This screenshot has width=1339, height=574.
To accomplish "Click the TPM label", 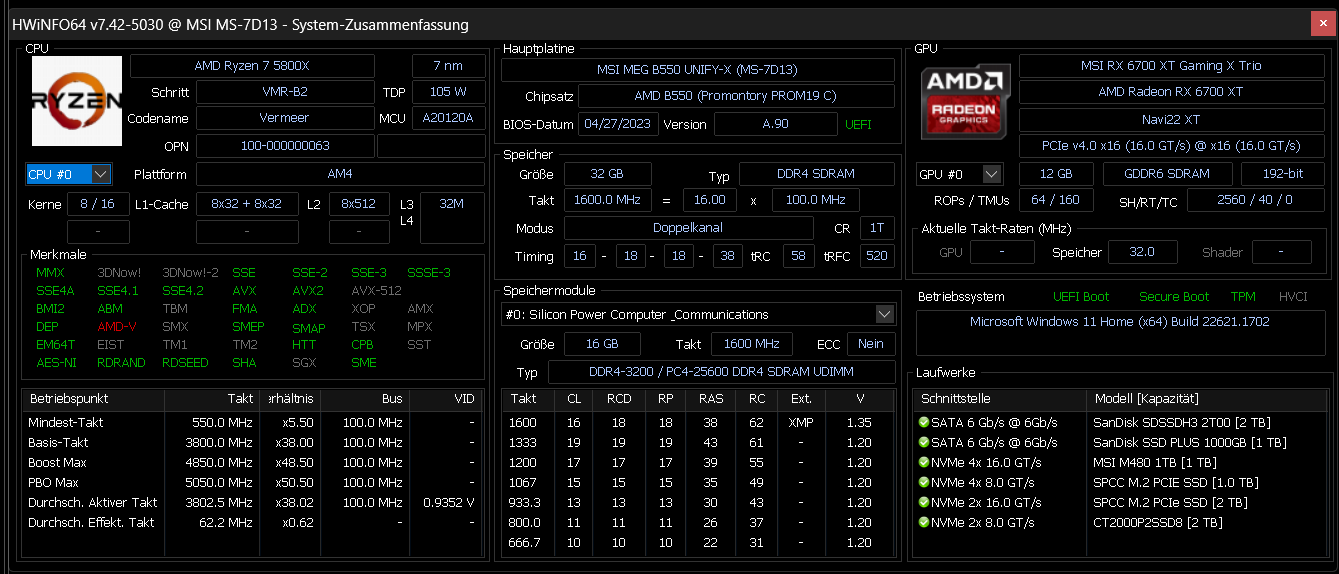I will tap(1243, 297).
